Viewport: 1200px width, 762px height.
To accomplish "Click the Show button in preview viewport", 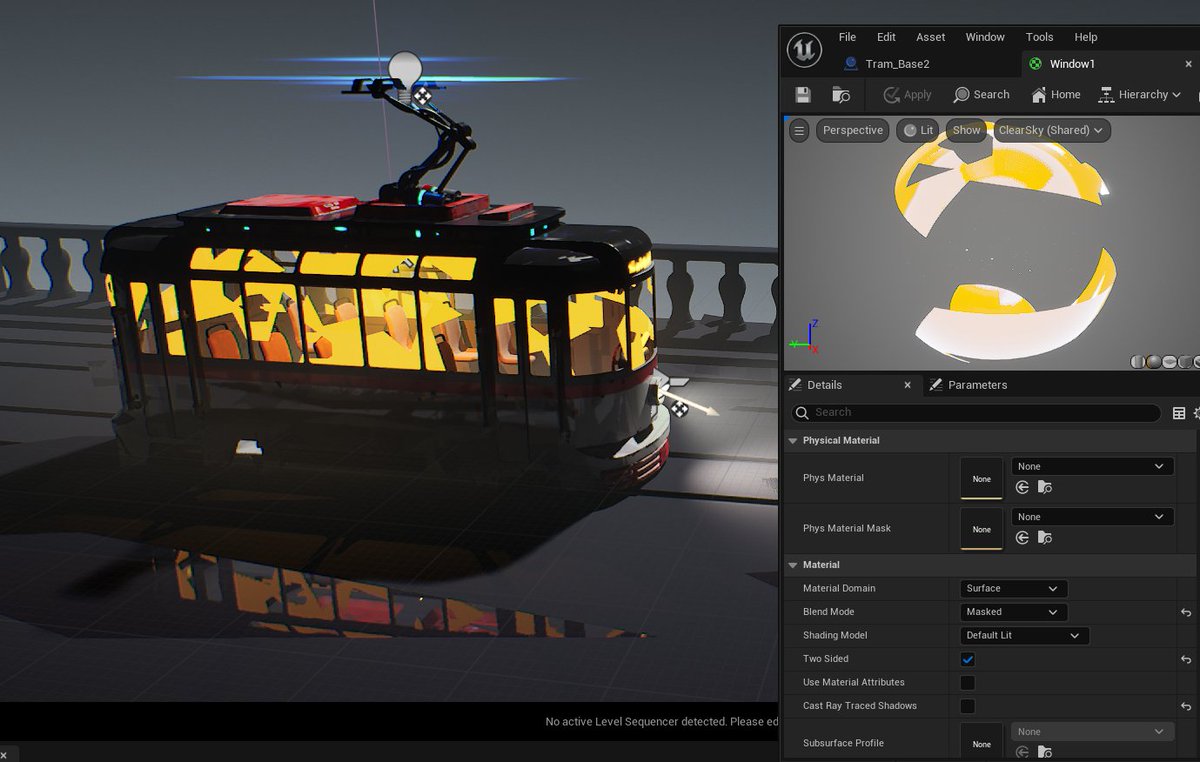I will [x=966, y=130].
